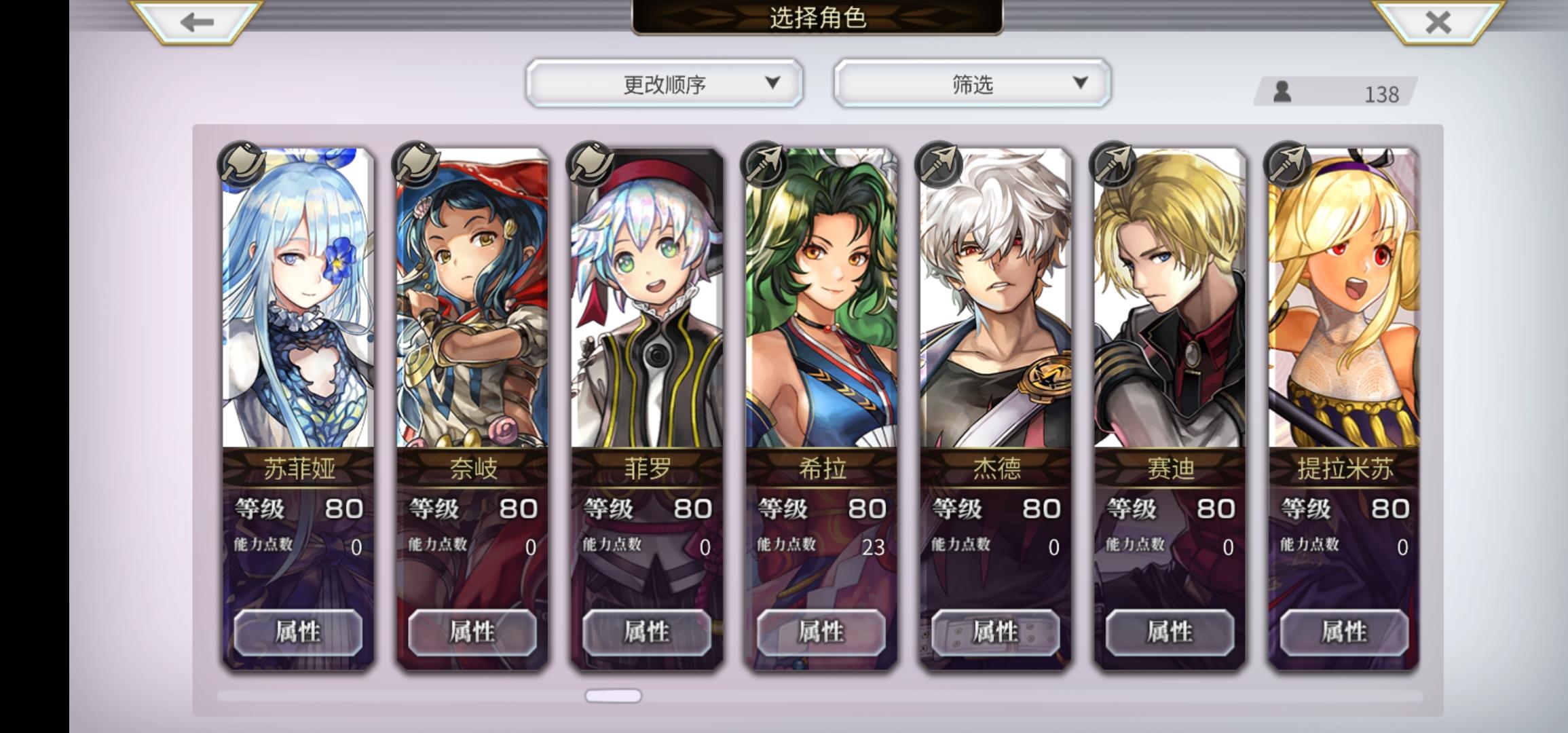Click the character count person icon
The height and width of the screenshot is (733, 1568).
point(1282,92)
